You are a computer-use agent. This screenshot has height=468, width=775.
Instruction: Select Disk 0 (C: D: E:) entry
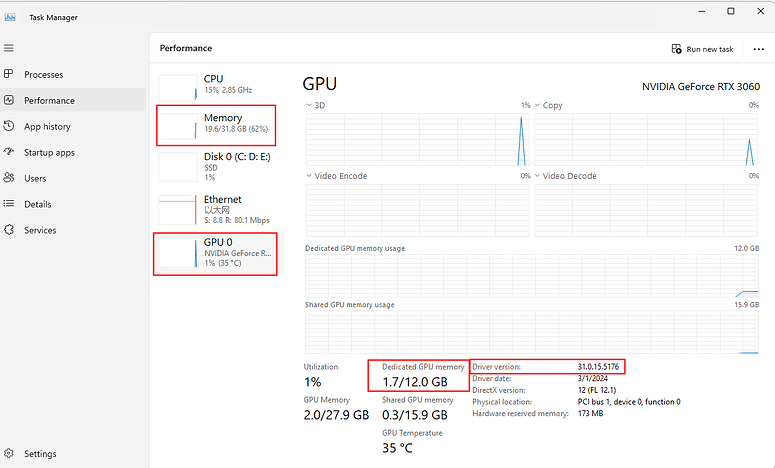click(x=215, y=166)
